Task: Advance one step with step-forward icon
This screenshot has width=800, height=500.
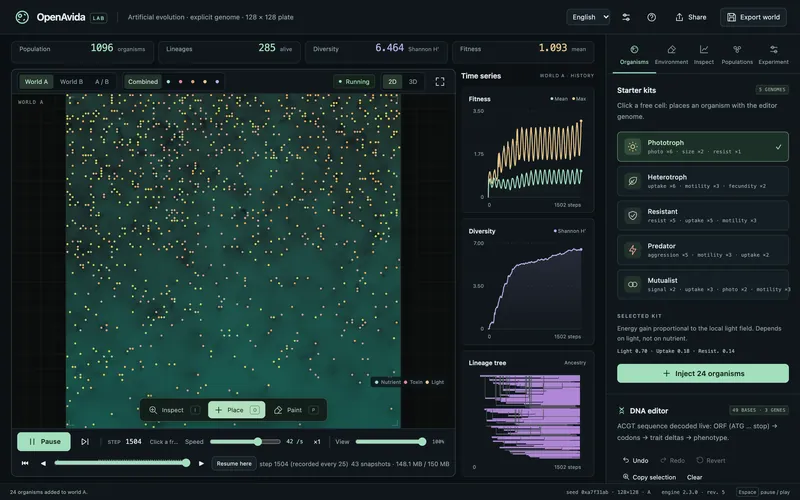Action: (85, 442)
